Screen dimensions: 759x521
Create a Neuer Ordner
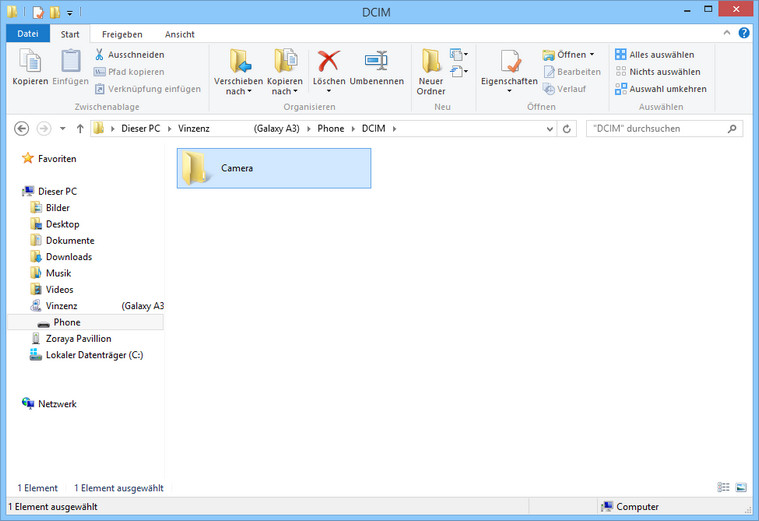click(431, 72)
